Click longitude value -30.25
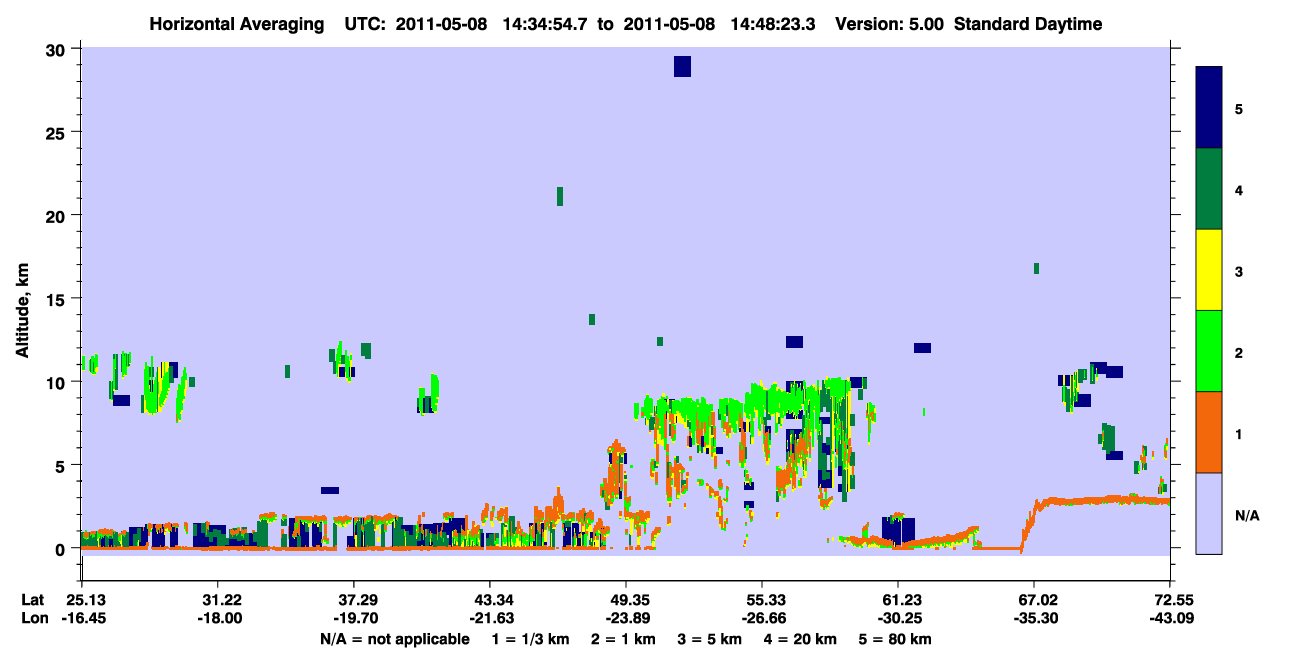Image resolution: width=1300 pixels, height=667 pixels. click(x=899, y=618)
